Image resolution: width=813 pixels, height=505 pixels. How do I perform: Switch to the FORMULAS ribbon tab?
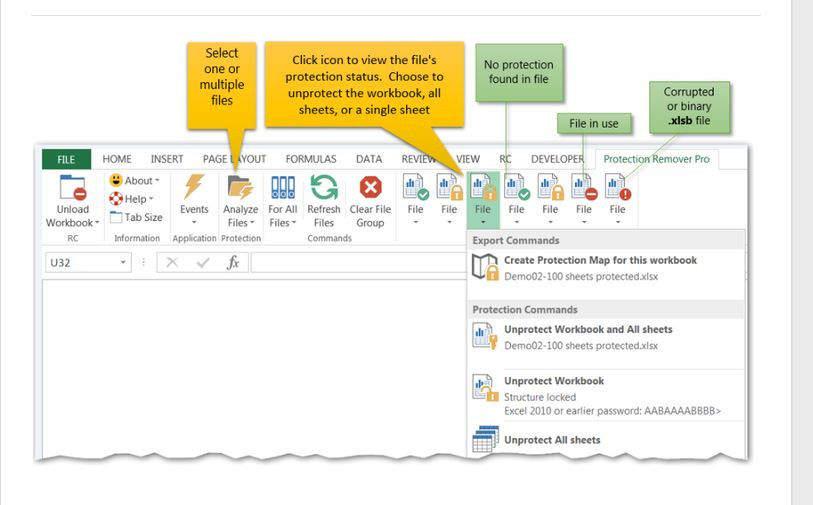tap(310, 159)
